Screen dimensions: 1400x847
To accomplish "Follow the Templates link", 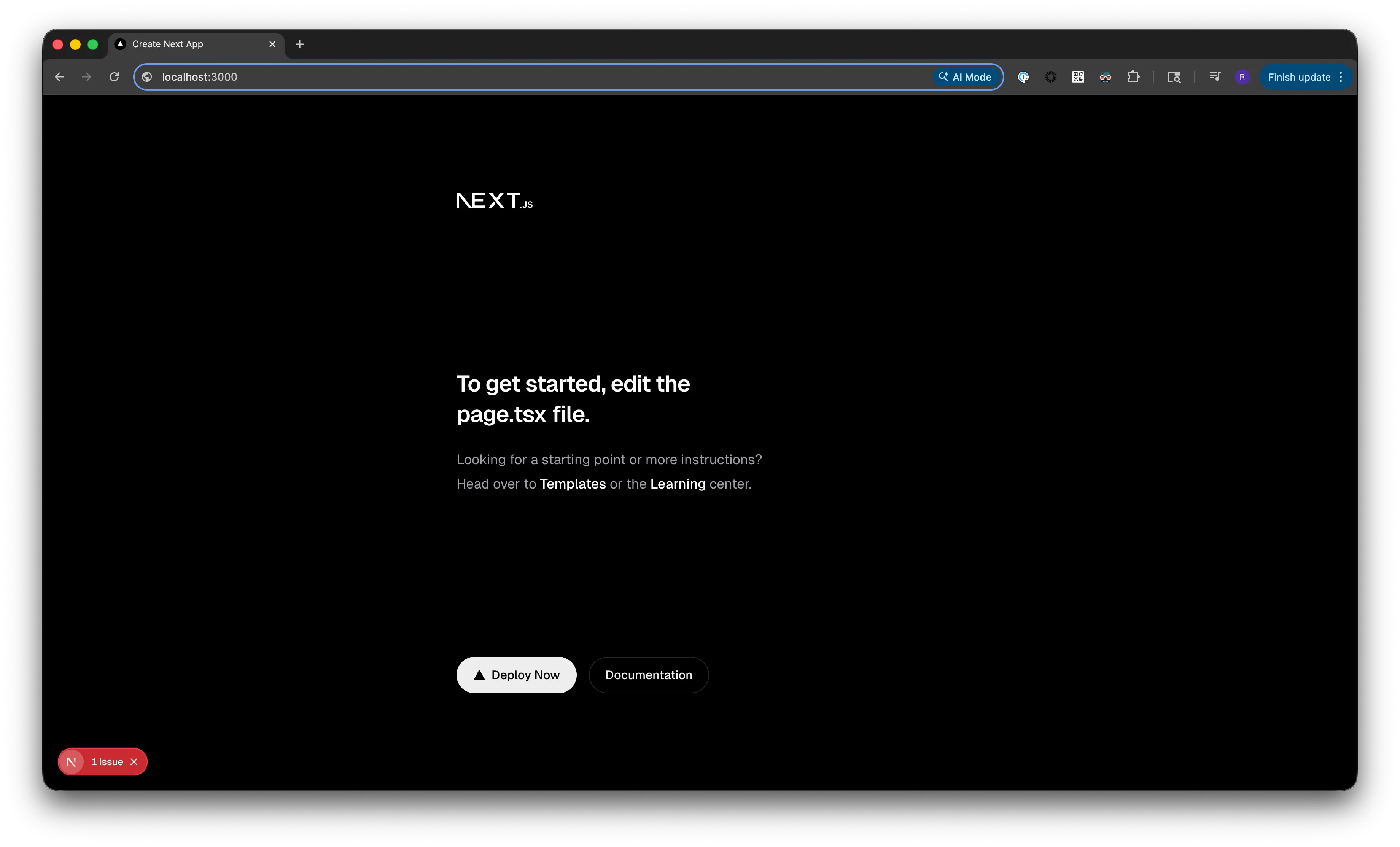I will (573, 484).
